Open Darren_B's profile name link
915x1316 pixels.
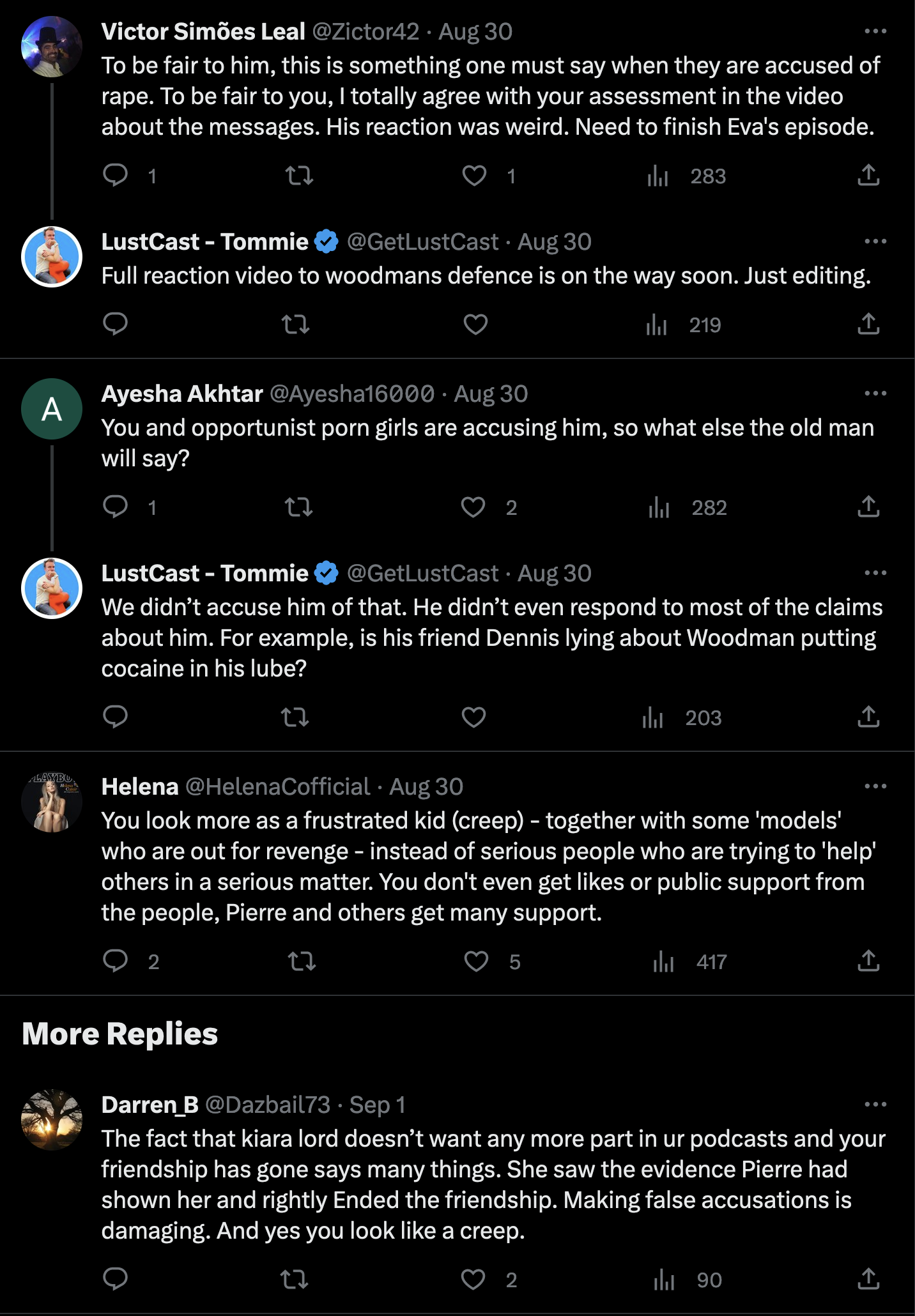click(x=150, y=1105)
